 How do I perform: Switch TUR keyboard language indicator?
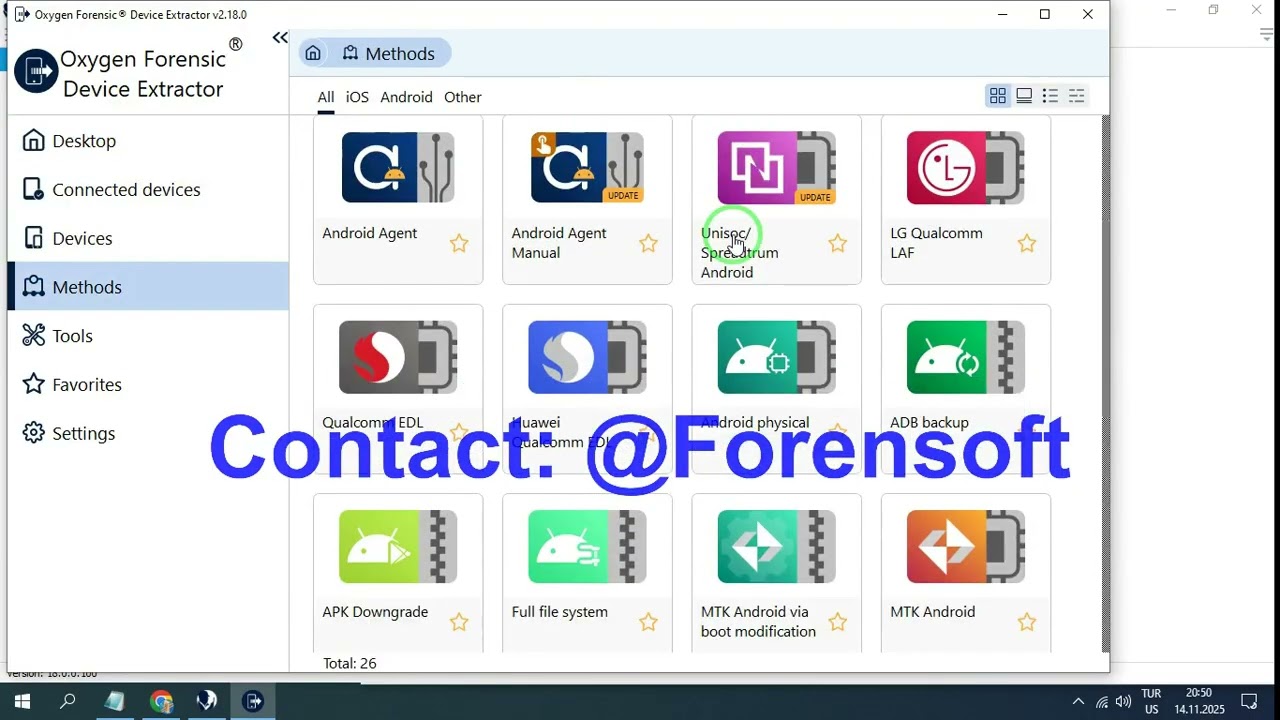[1151, 701]
